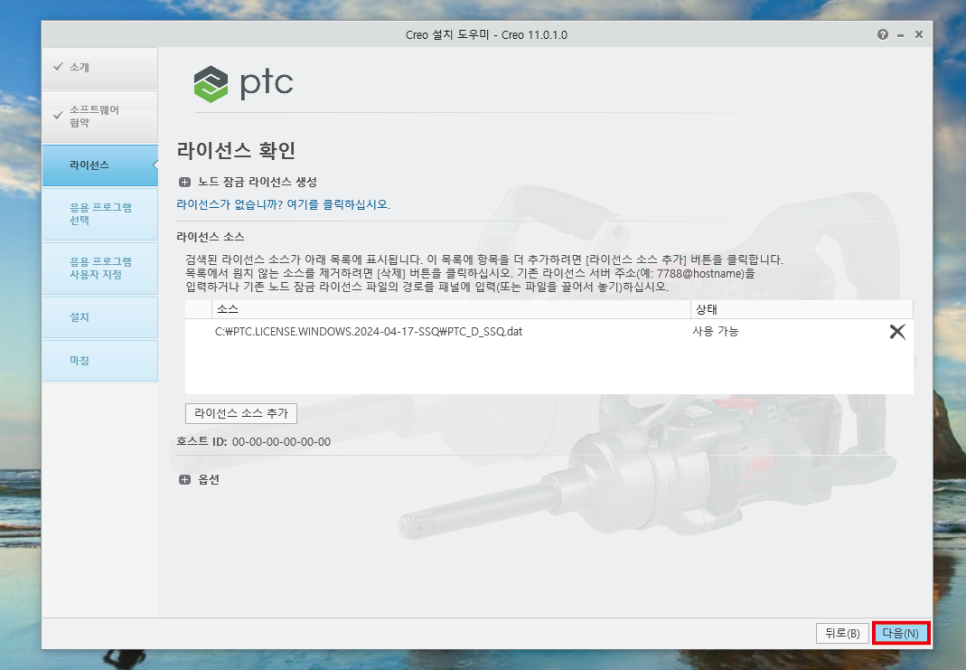Click the 라이선스 소스 추가 button

click(241, 413)
